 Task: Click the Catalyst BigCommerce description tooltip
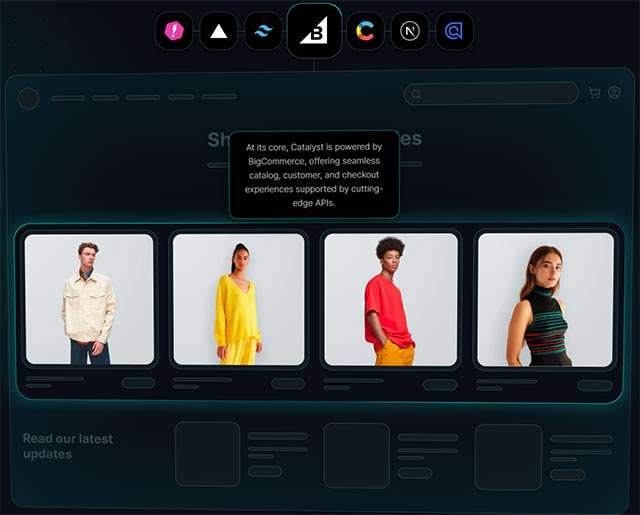pyautogui.click(x=314, y=174)
